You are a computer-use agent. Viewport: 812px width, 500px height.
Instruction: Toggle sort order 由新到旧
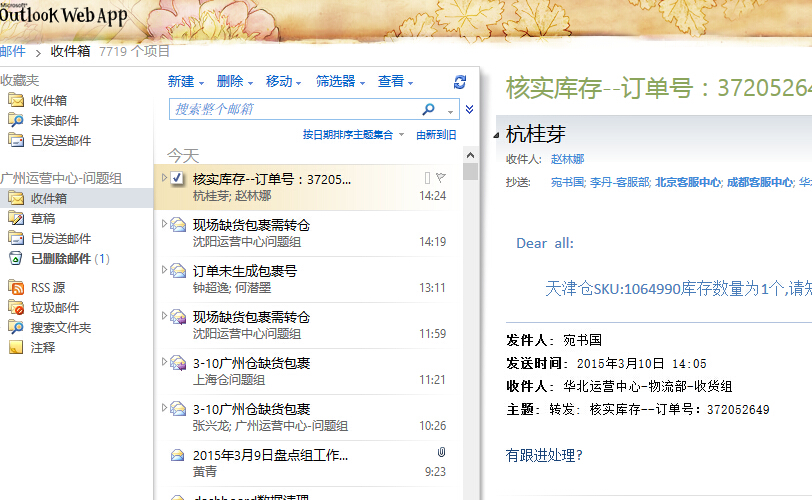point(436,135)
